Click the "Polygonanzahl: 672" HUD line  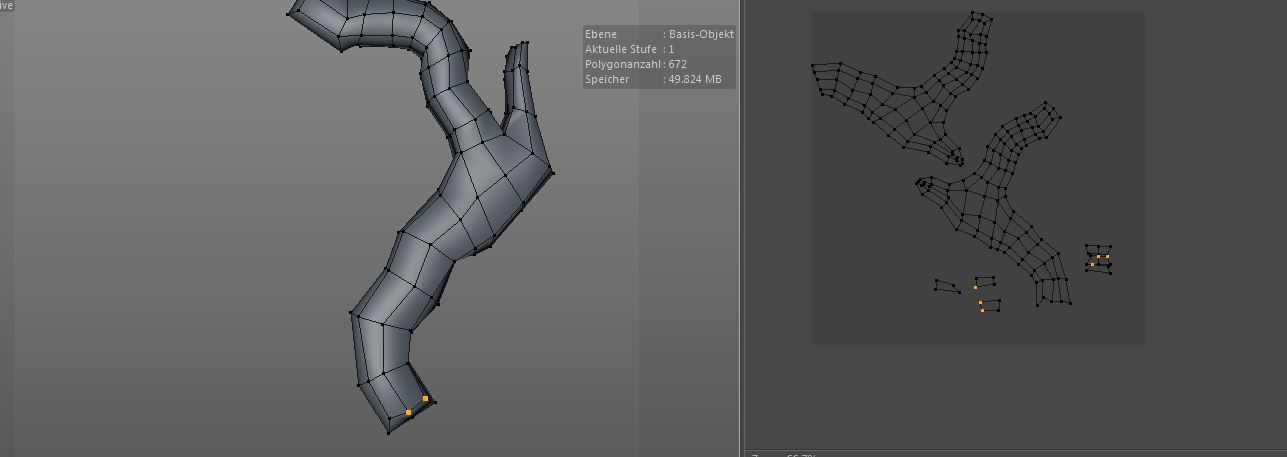pos(636,64)
